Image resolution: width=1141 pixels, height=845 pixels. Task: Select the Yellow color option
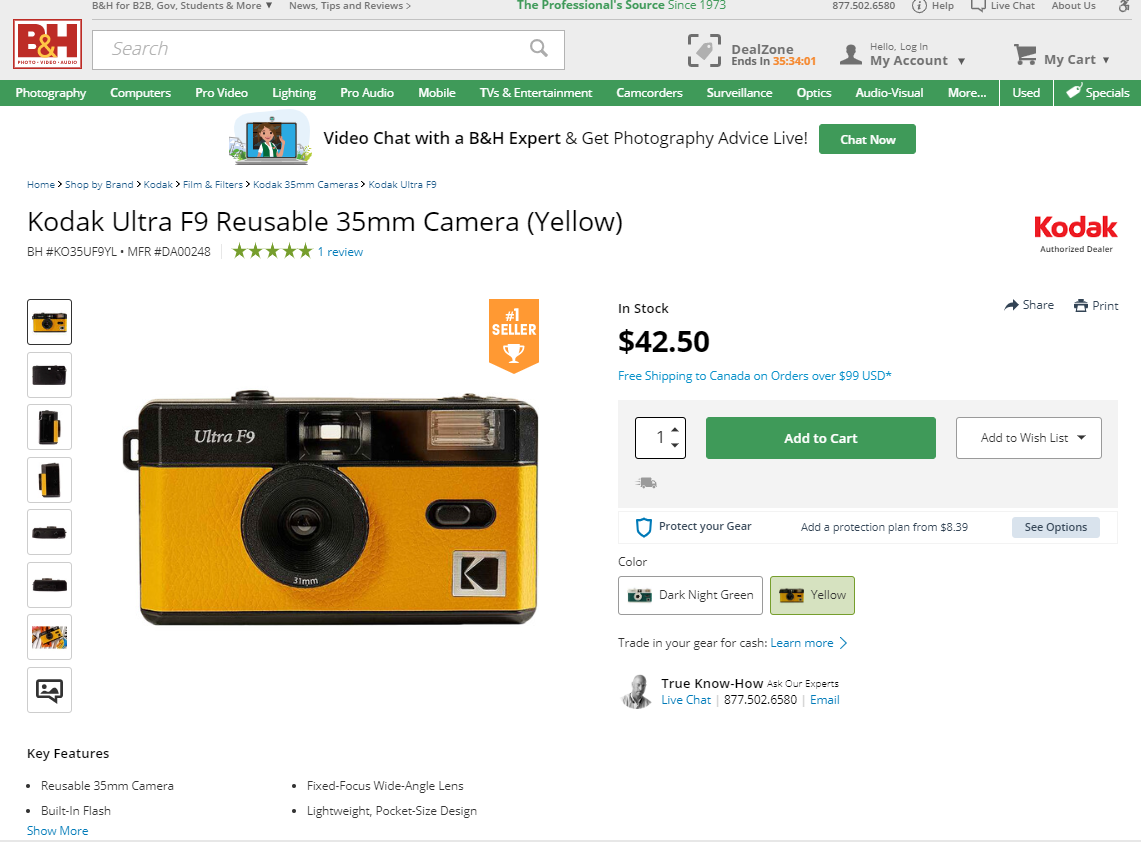click(812, 595)
